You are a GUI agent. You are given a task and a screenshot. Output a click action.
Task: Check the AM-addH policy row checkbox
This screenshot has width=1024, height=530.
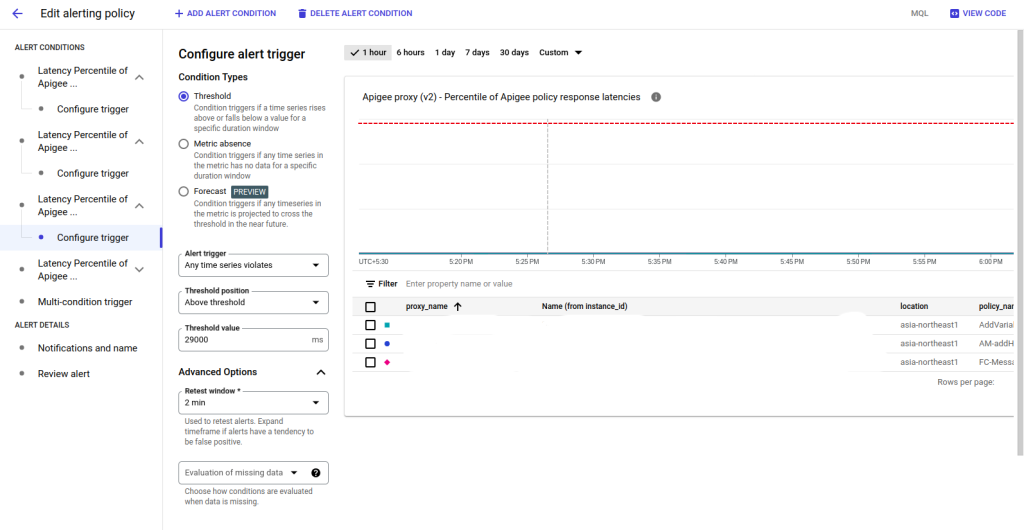(370, 343)
